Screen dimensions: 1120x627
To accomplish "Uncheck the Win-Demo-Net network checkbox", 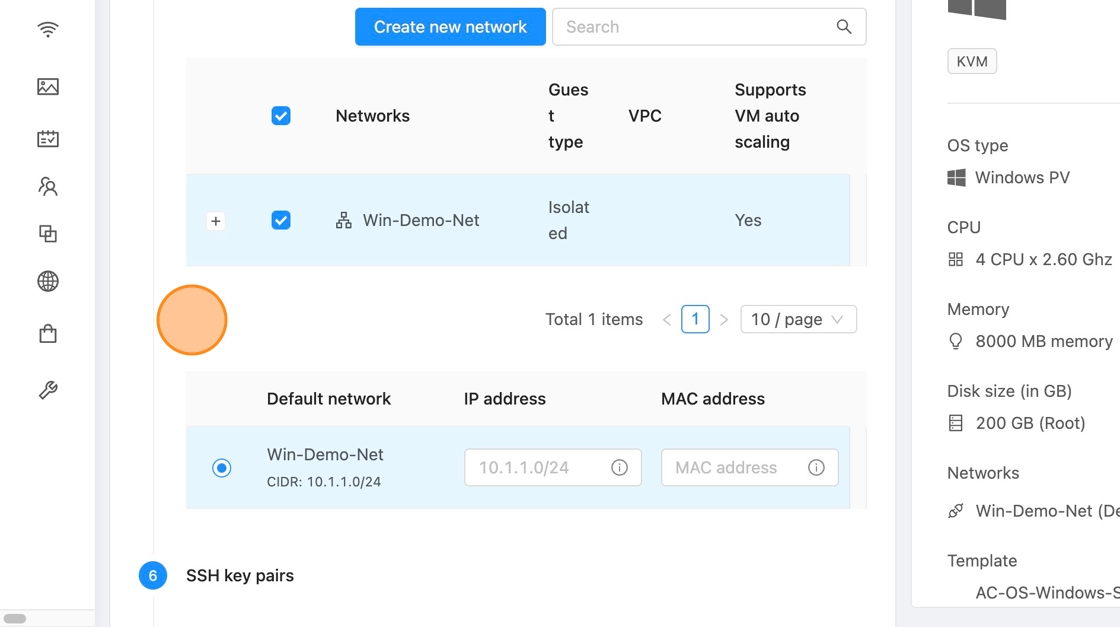I will click(x=281, y=220).
